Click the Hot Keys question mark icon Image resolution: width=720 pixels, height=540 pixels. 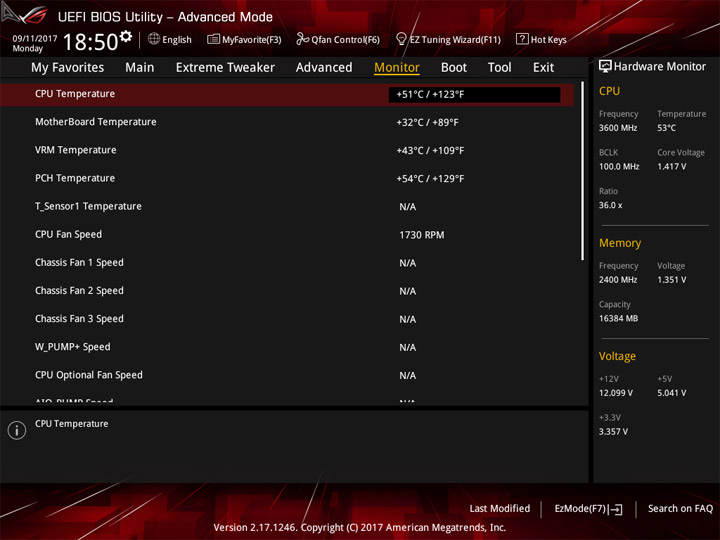522,39
